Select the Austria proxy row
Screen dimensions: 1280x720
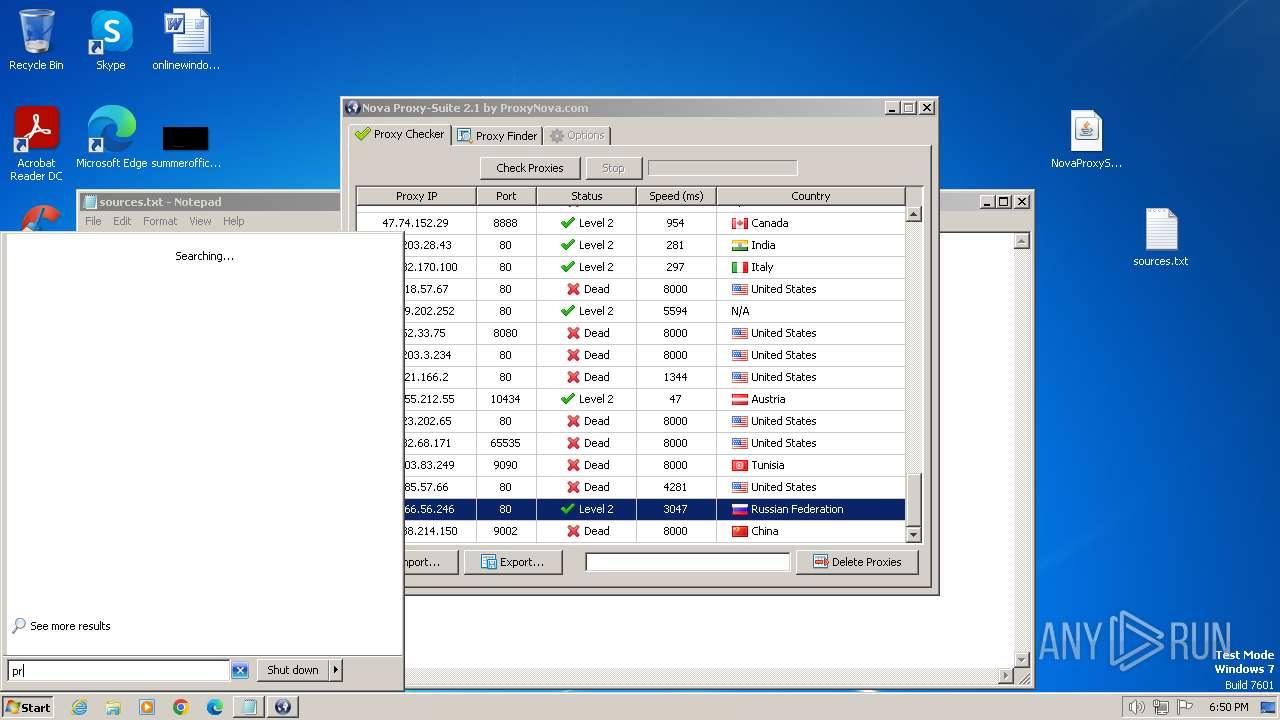[631, 399]
